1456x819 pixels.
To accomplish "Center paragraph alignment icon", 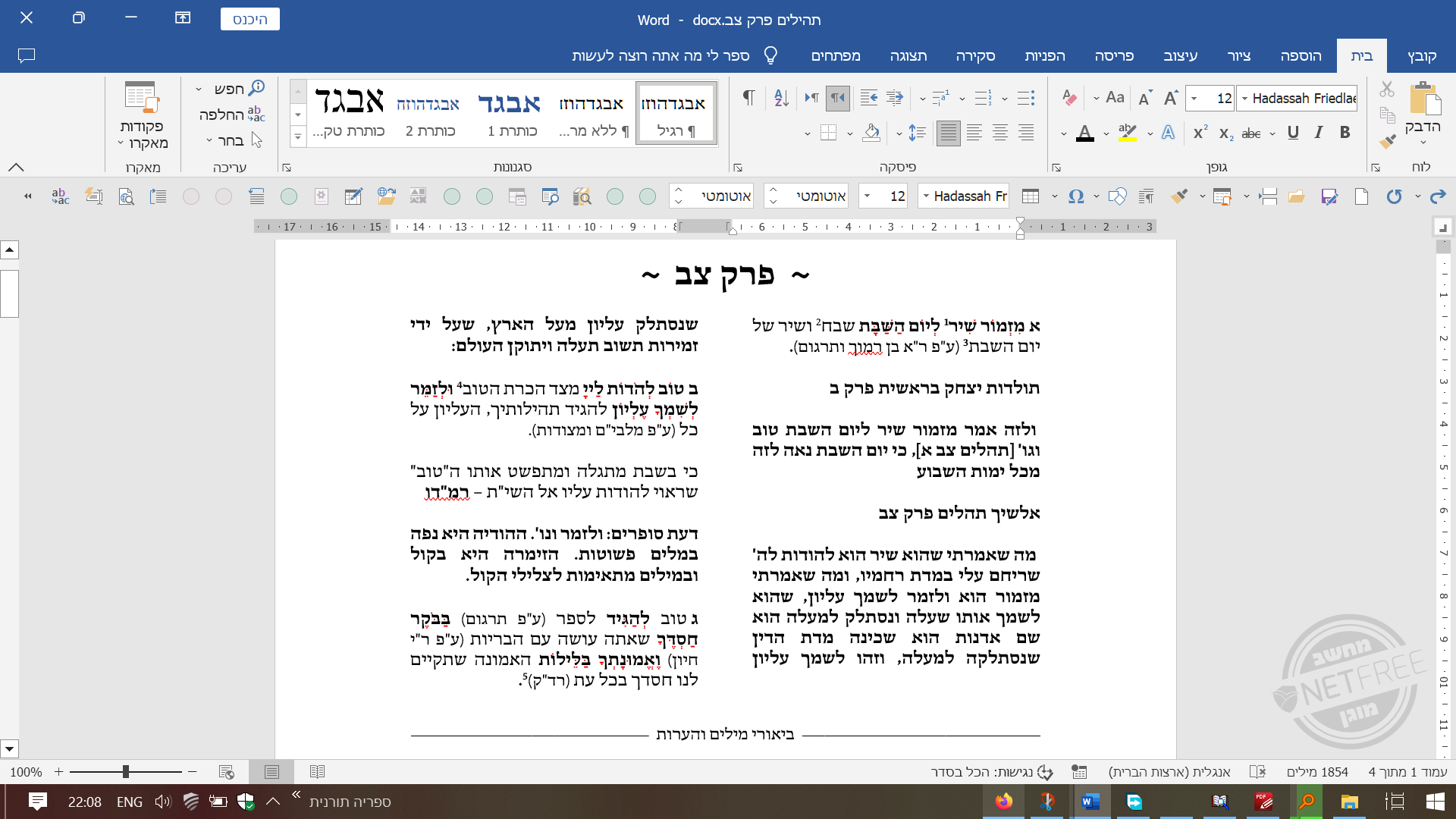I will point(1000,133).
